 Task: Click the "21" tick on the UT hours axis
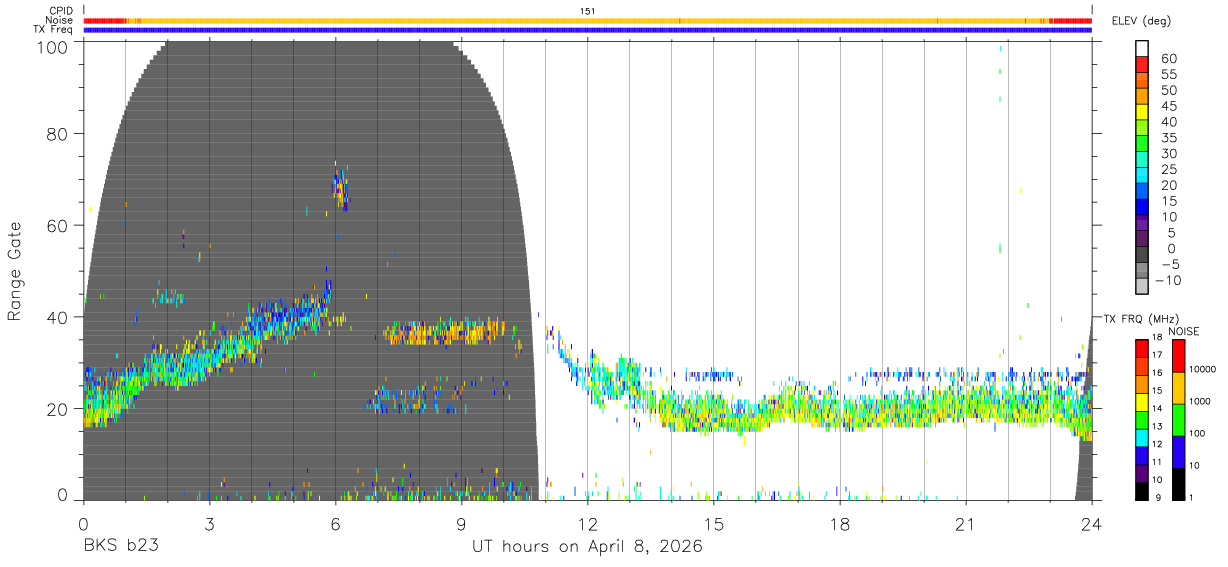click(965, 524)
